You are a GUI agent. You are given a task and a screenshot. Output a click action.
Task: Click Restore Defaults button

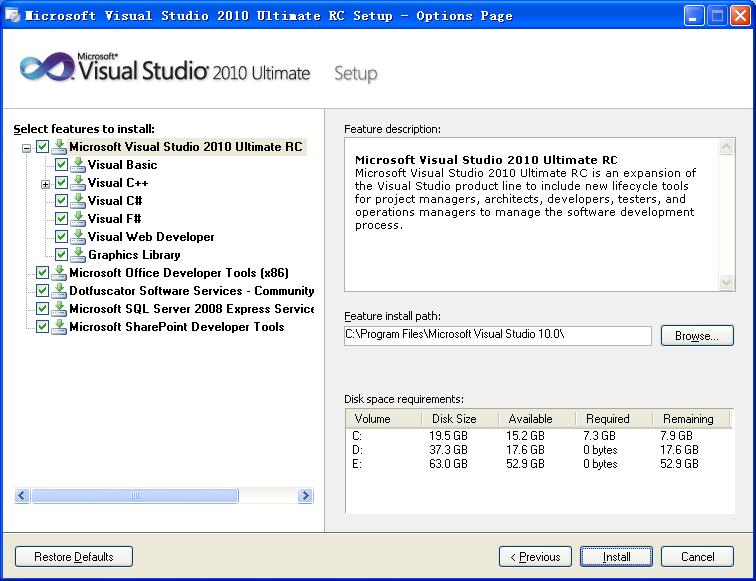coord(74,557)
